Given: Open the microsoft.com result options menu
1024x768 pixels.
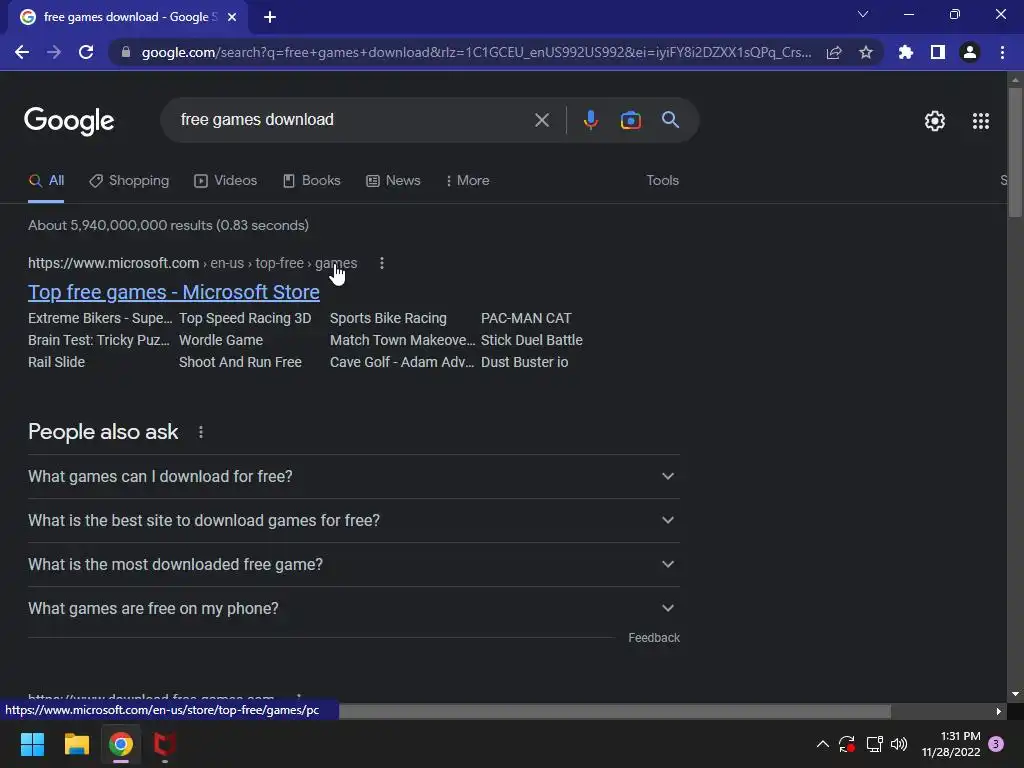Looking at the screenshot, I should (x=381, y=263).
